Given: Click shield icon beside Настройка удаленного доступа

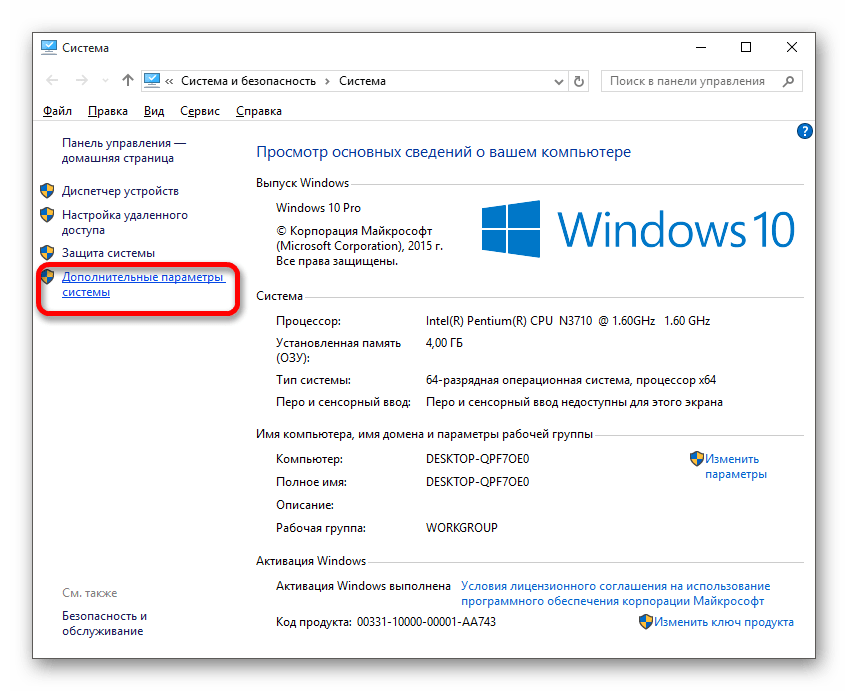Looking at the screenshot, I should pos(48,215).
